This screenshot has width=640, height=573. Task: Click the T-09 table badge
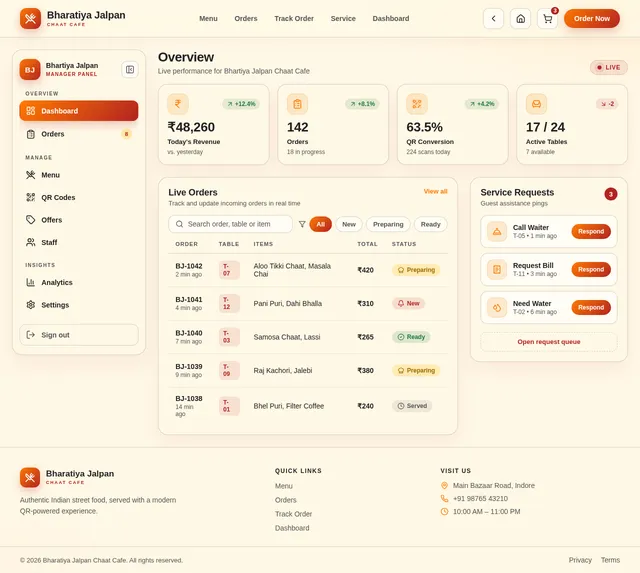(229, 370)
